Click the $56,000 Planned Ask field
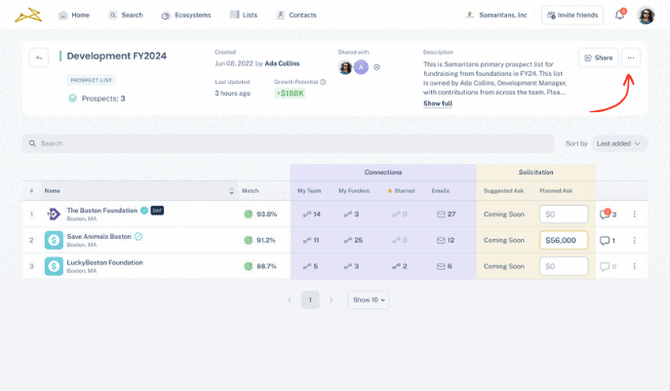This screenshot has width=670, height=391. click(564, 240)
